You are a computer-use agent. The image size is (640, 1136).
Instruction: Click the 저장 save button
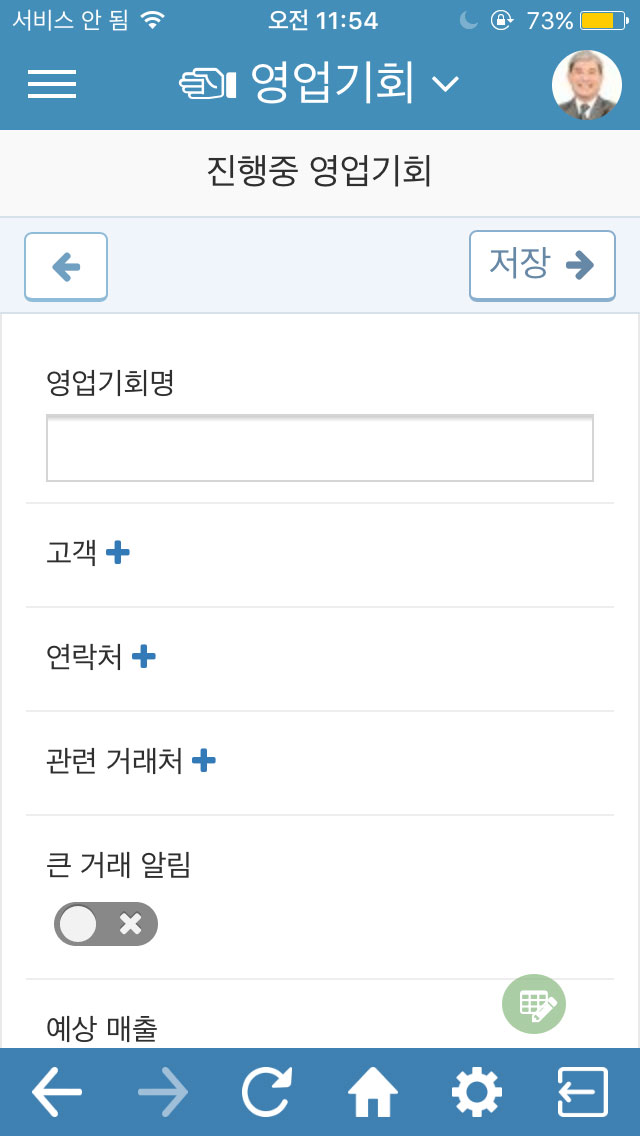coord(542,265)
